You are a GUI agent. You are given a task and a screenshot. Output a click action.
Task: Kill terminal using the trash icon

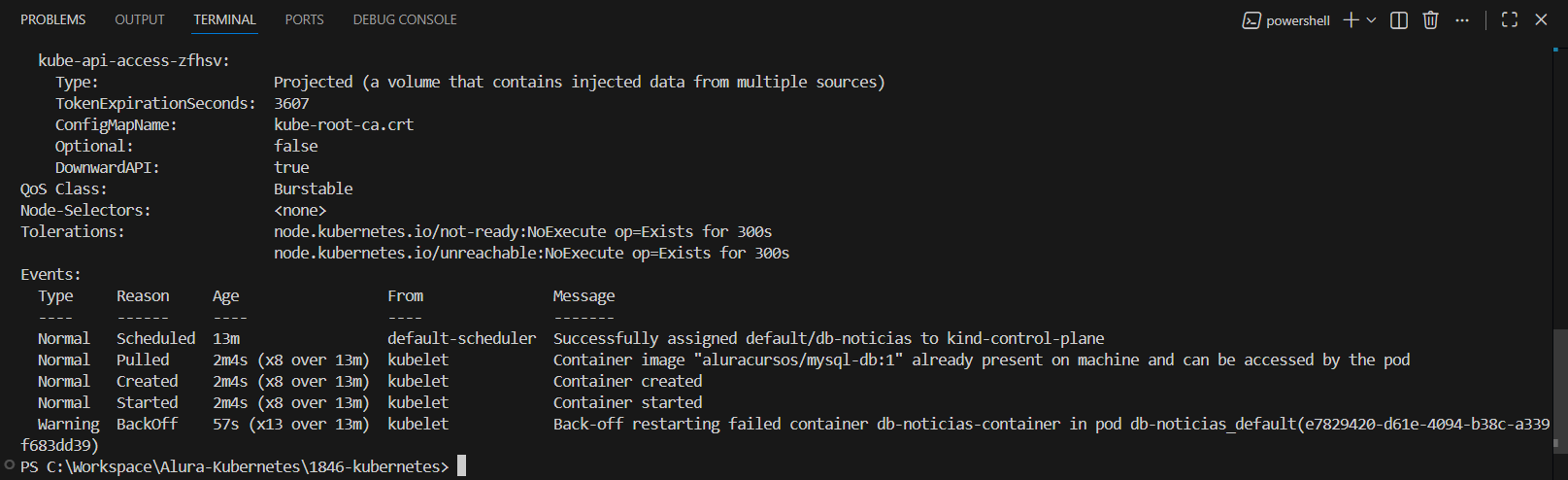tap(1430, 20)
